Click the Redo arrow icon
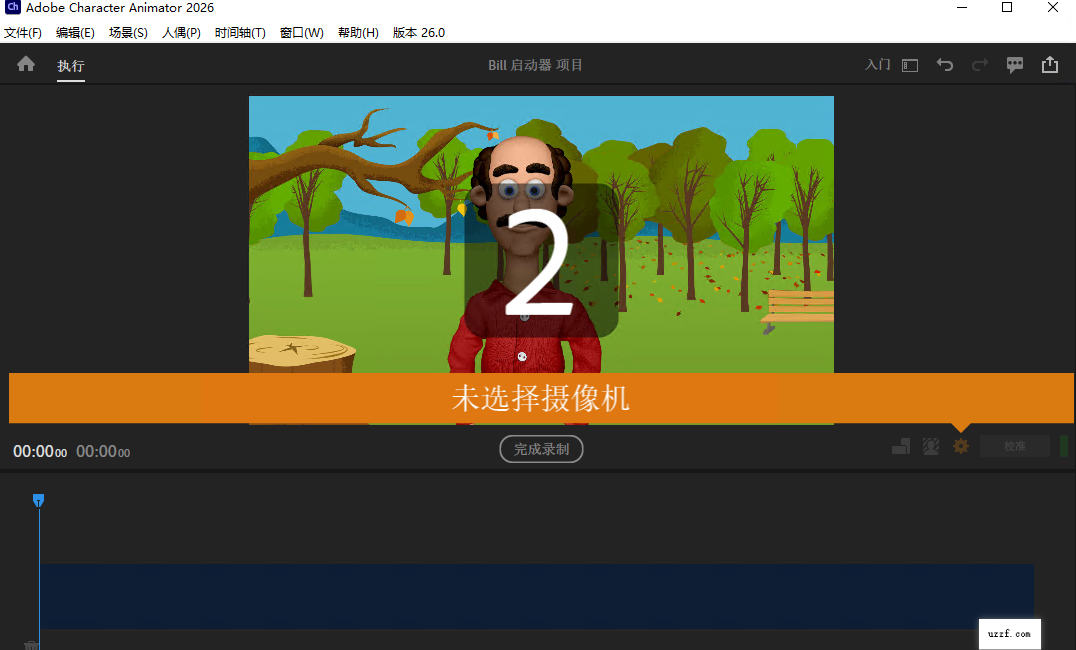The height and width of the screenshot is (650, 1076). tap(979, 64)
